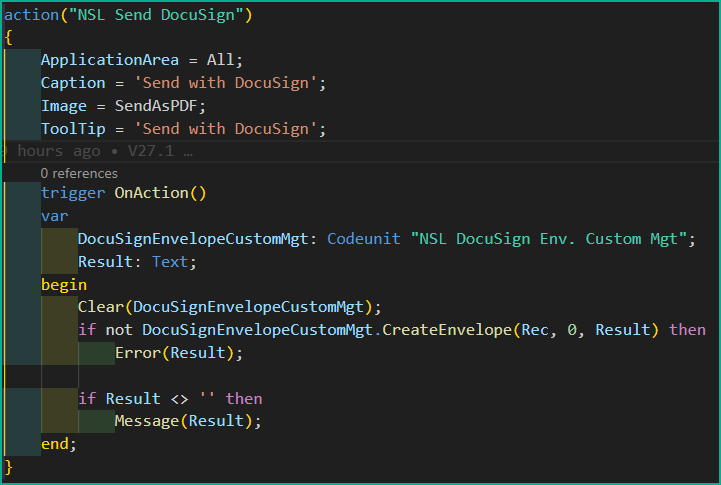Click the git blame annotation 'hours ago • V27.1'
Screen dimensions: 721x485
(96, 151)
